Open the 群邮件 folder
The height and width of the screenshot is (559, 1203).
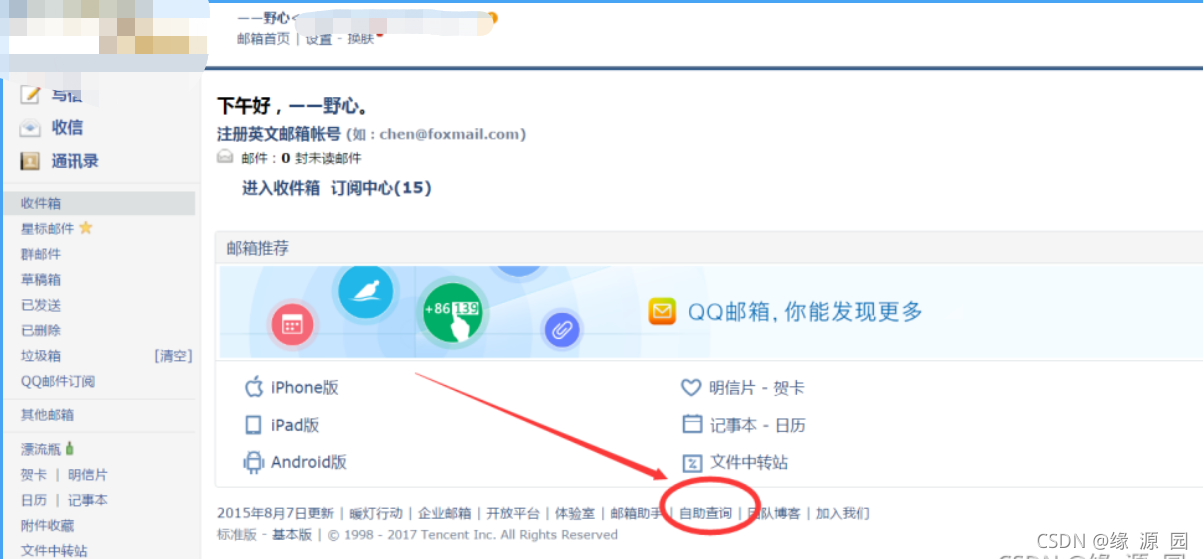41,254
